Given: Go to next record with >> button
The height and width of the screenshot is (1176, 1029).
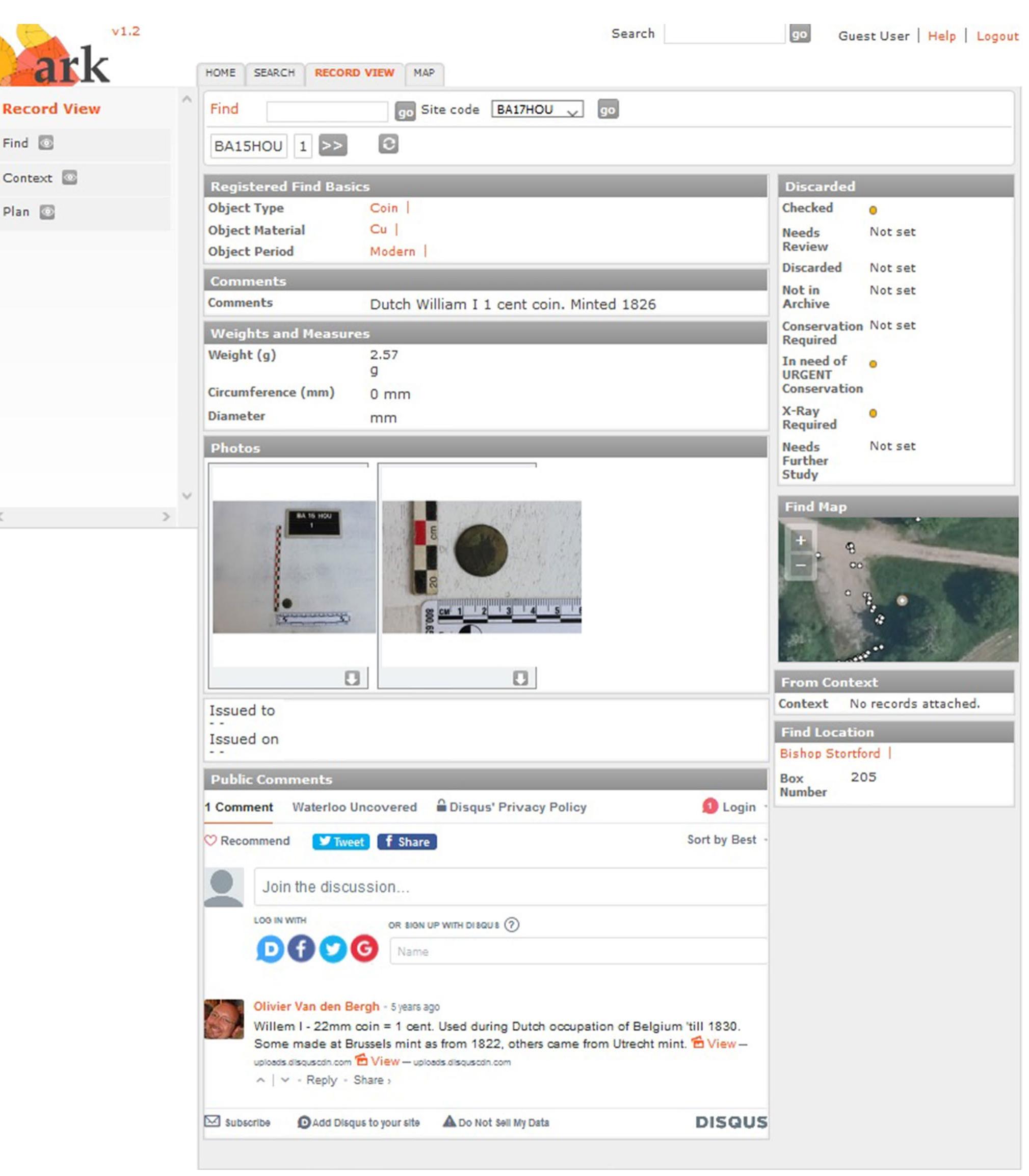Looking at the screenshot, I should click(x=332, y=146).
